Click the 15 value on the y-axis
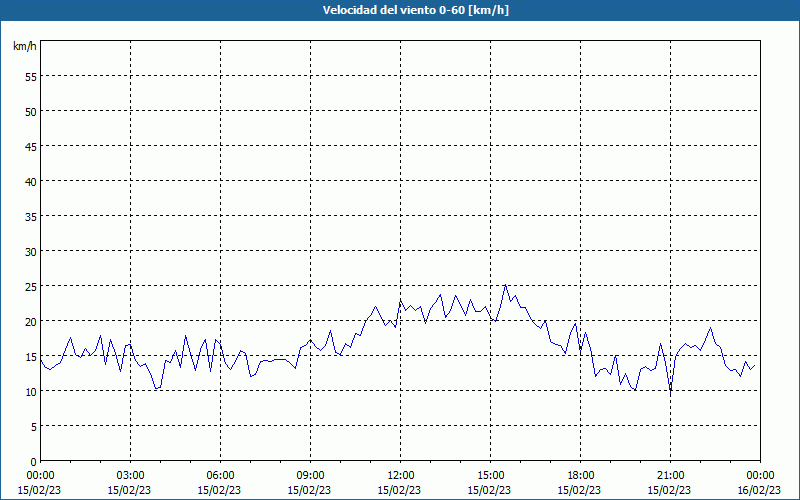The image size is (800, 500). 31,357
